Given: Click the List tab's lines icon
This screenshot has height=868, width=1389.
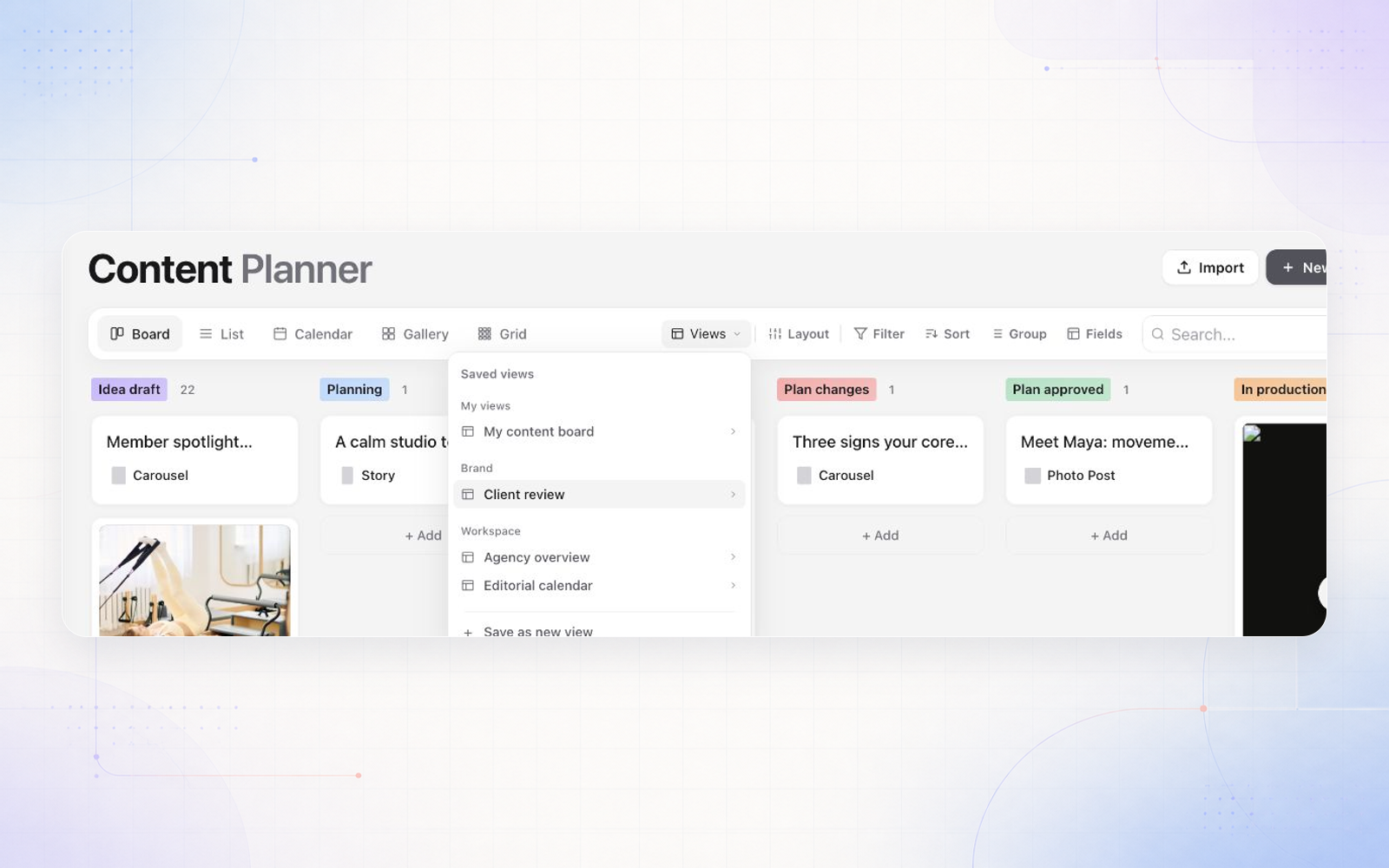Looking at the screenshot, I should (x=206, y=334).
